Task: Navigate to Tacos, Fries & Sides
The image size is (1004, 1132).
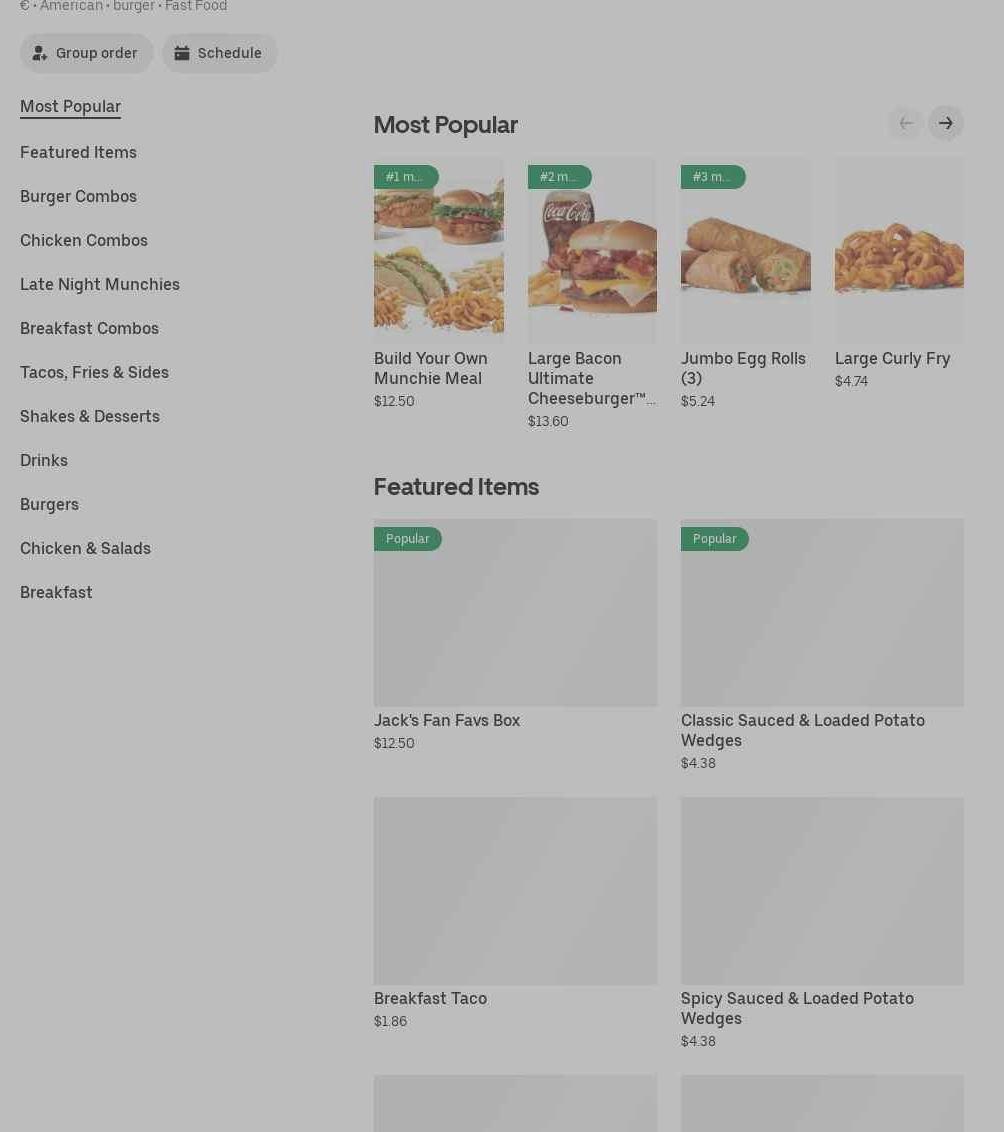Action: (94, 372)
